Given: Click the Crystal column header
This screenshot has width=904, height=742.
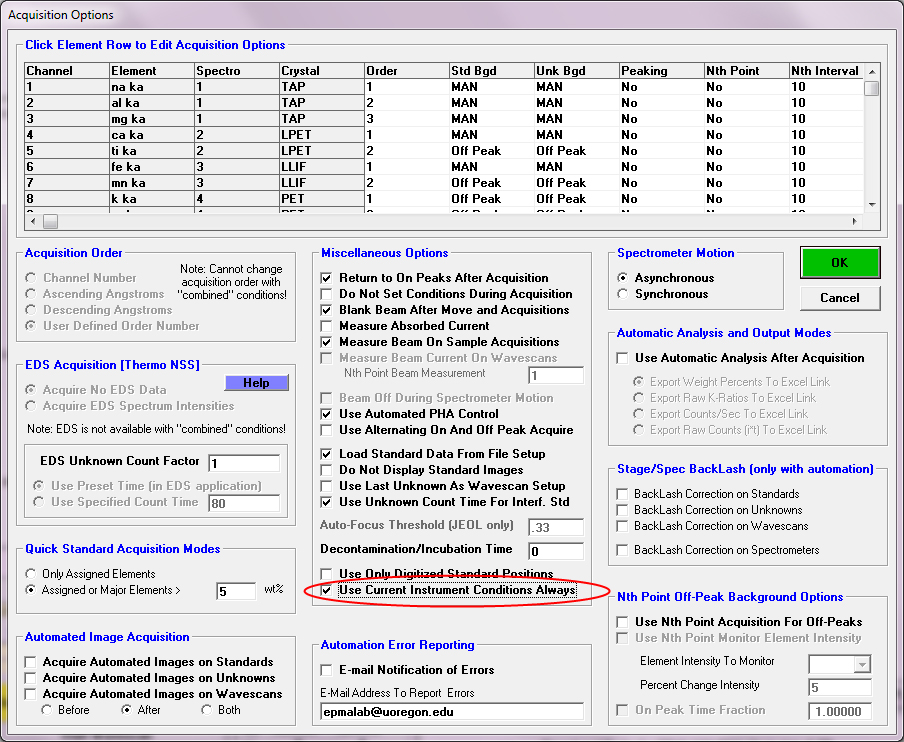Looking at the screenshot, I should [321, 71].
